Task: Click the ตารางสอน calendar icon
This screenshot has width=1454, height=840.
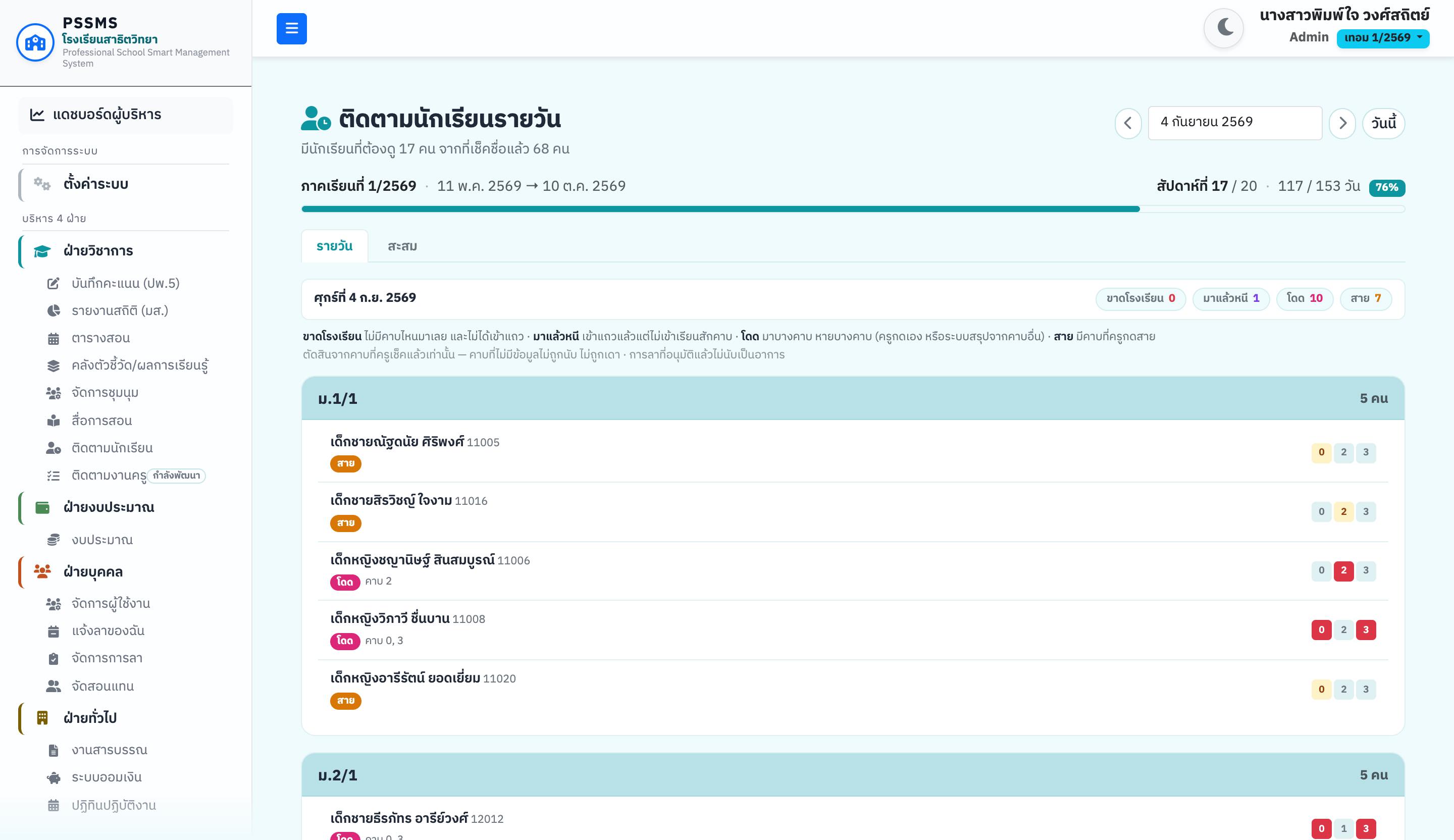Action: pyautogui.click(x=53, y=338)
